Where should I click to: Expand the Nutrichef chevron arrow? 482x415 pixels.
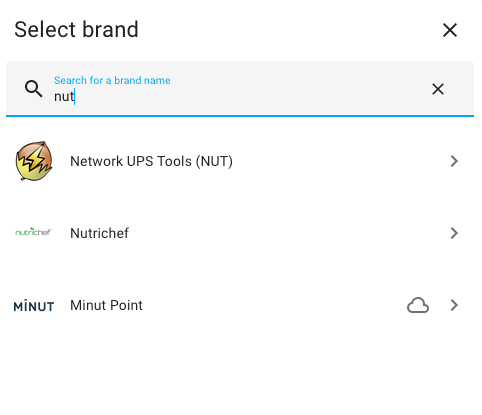coord(454,233)
